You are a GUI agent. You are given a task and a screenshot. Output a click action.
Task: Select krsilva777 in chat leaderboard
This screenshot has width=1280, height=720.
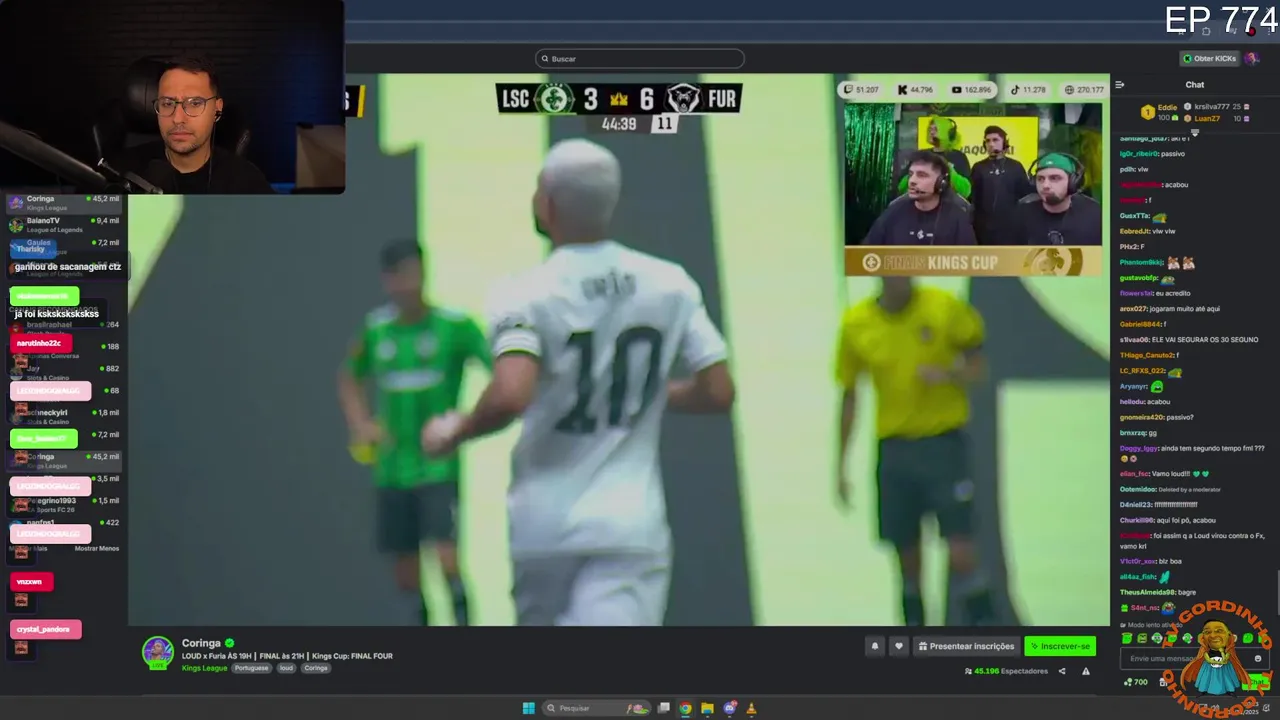tap(1212, 106)
